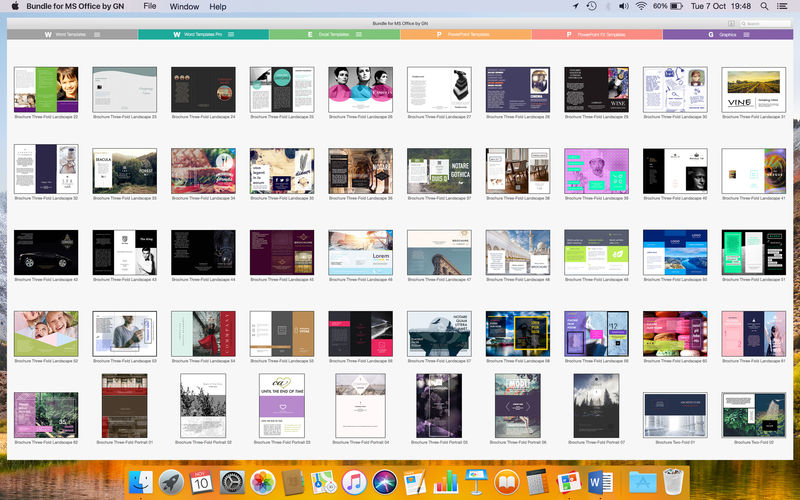Select the VINE vineyard brochure template
The height and width of the screenshot is (500, 800).
click(754, 89)
